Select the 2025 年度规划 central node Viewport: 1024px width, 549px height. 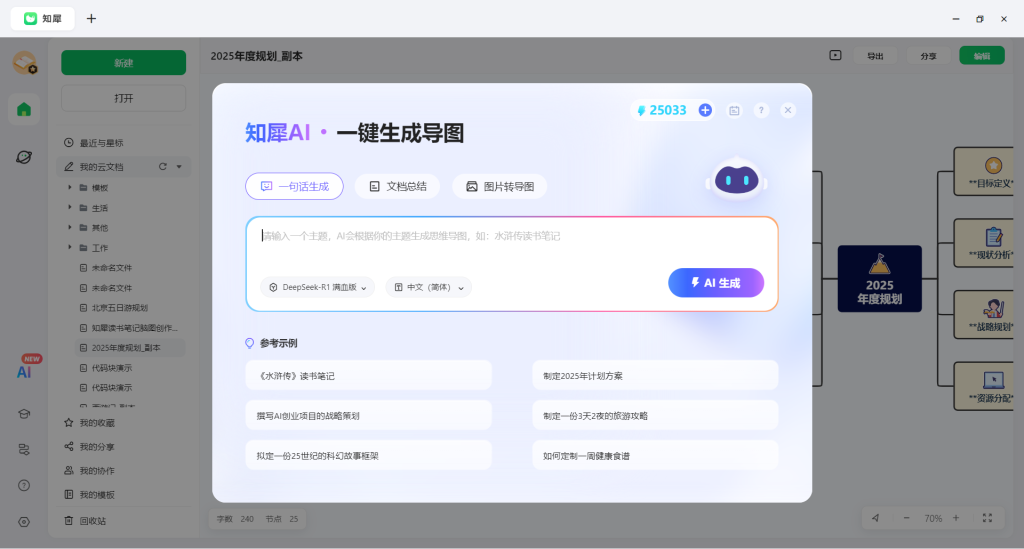(880, 279)
